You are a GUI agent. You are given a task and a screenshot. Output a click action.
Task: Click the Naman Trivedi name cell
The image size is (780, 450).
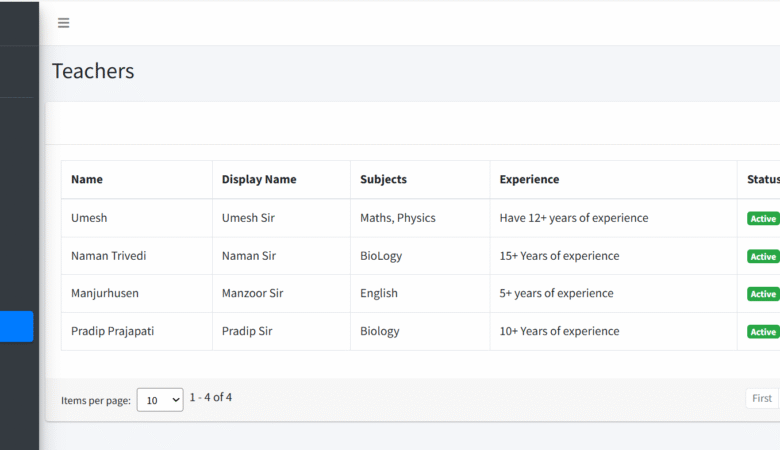click(108, 256)
